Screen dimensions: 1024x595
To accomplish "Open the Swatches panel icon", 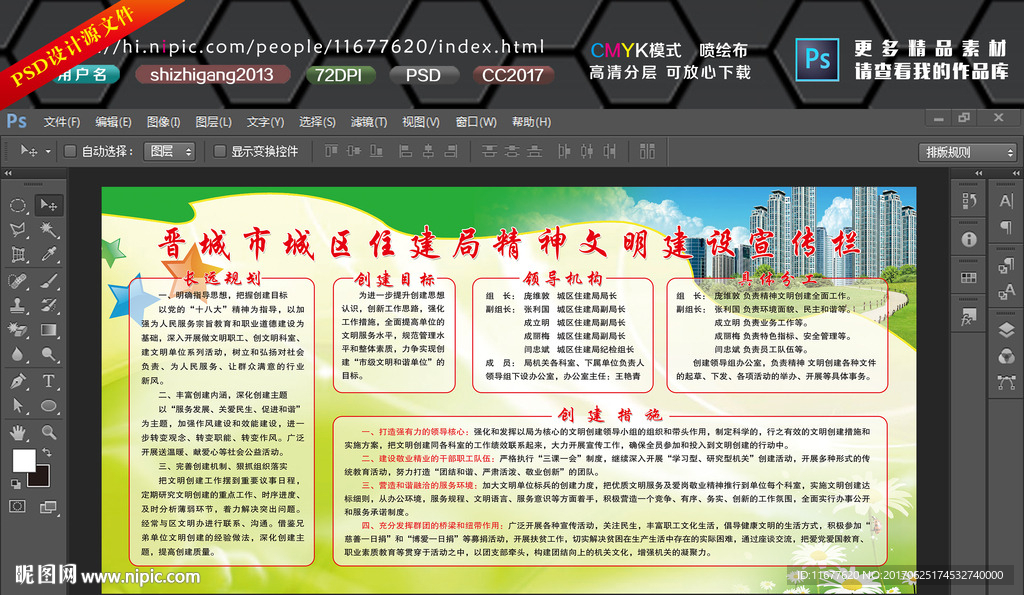I will [x=969, y=278].
